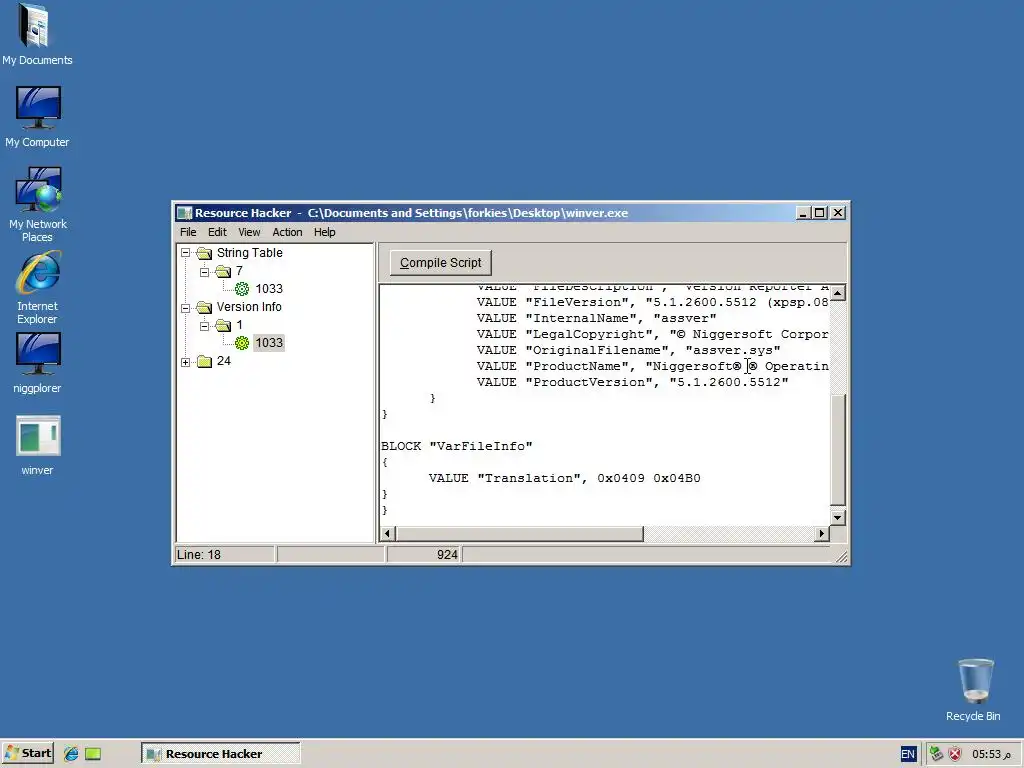Open the Start menu

27,754
